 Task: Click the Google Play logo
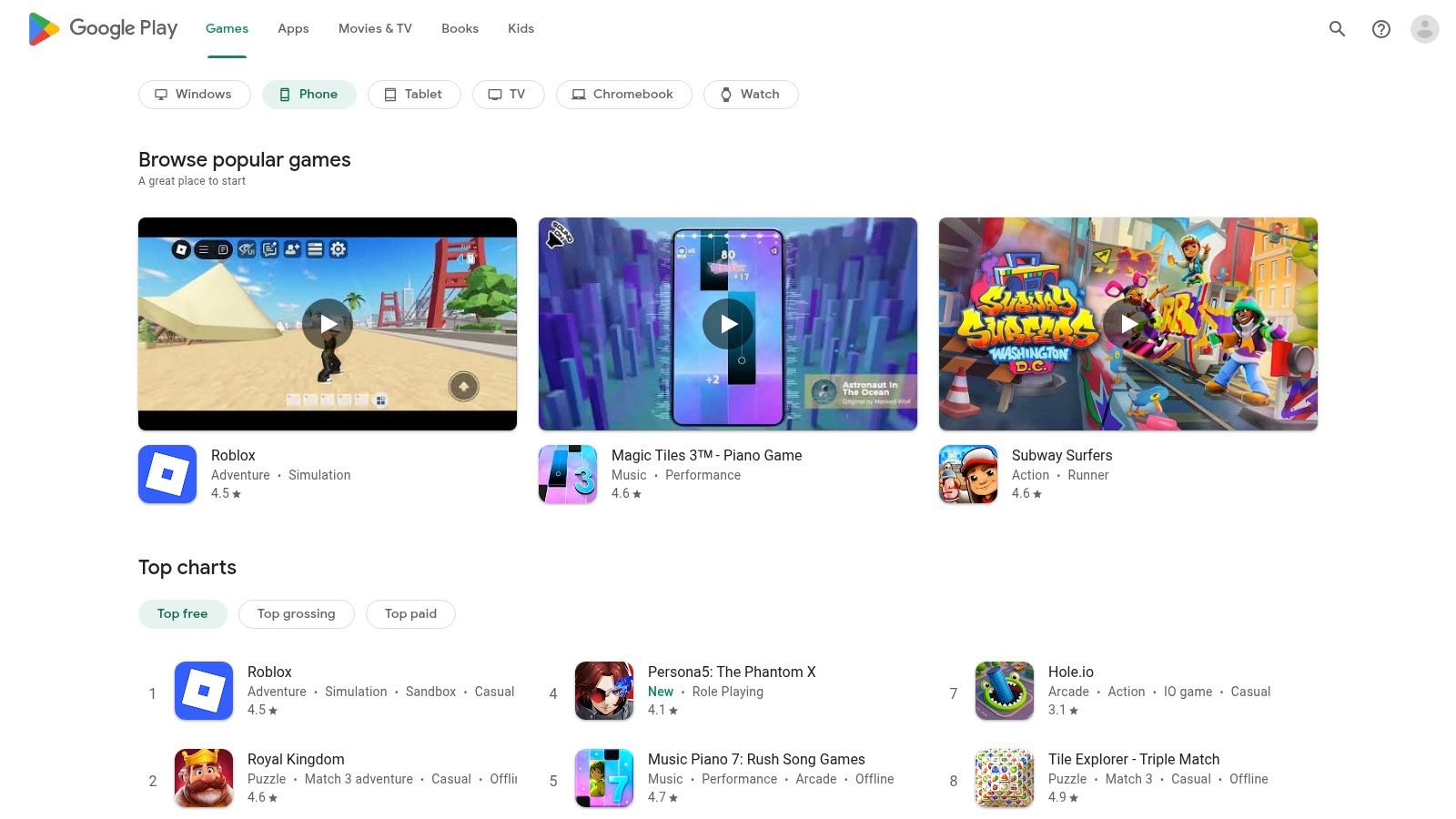coord(103,28)
